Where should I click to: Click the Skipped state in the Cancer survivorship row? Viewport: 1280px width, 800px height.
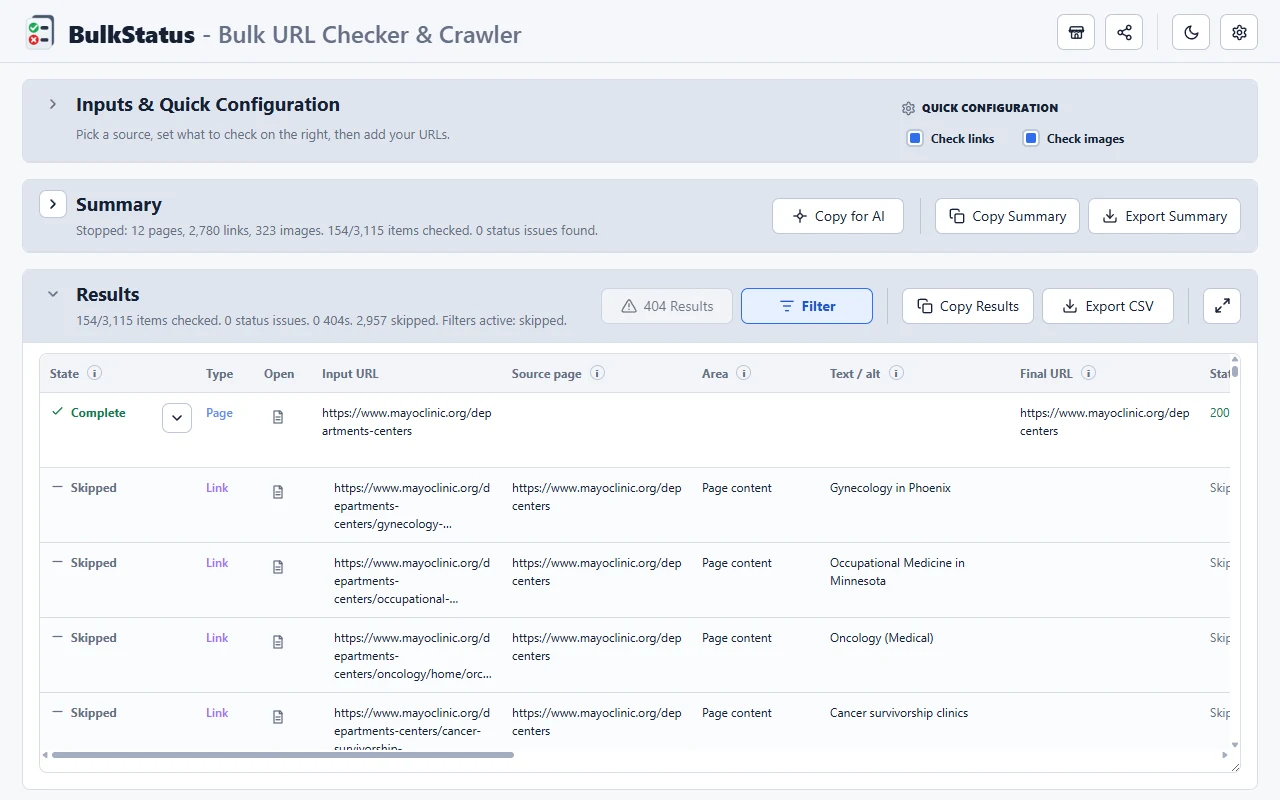tap(94, 713)
